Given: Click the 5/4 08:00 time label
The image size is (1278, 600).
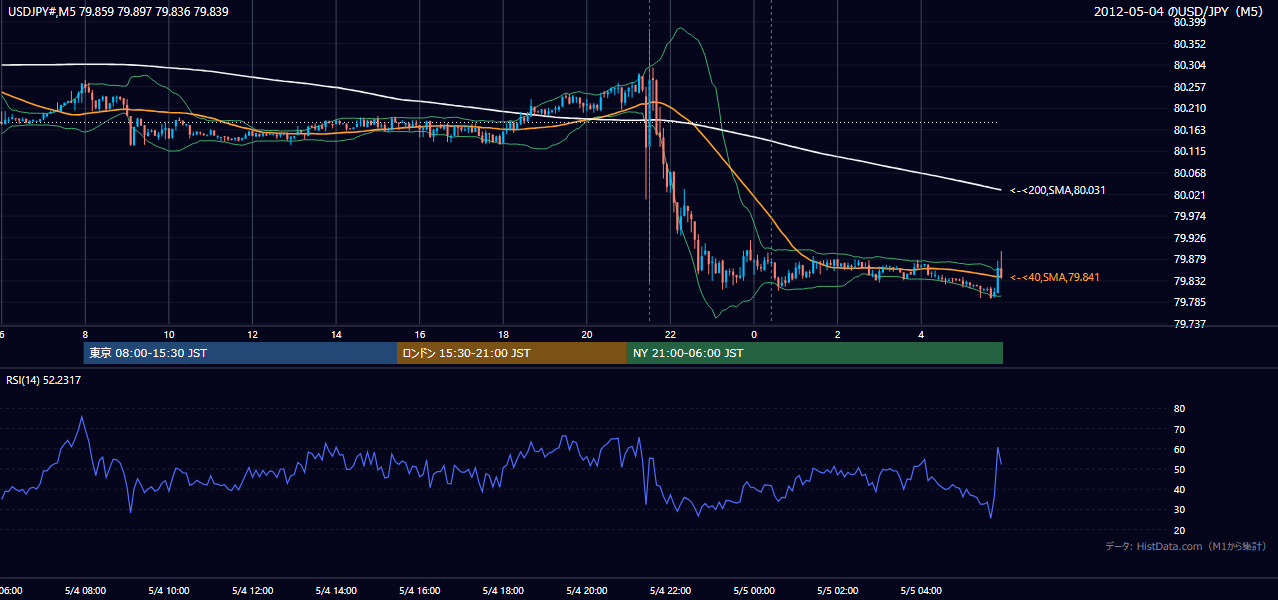Looking at the screenshot, I should [85, 591].
